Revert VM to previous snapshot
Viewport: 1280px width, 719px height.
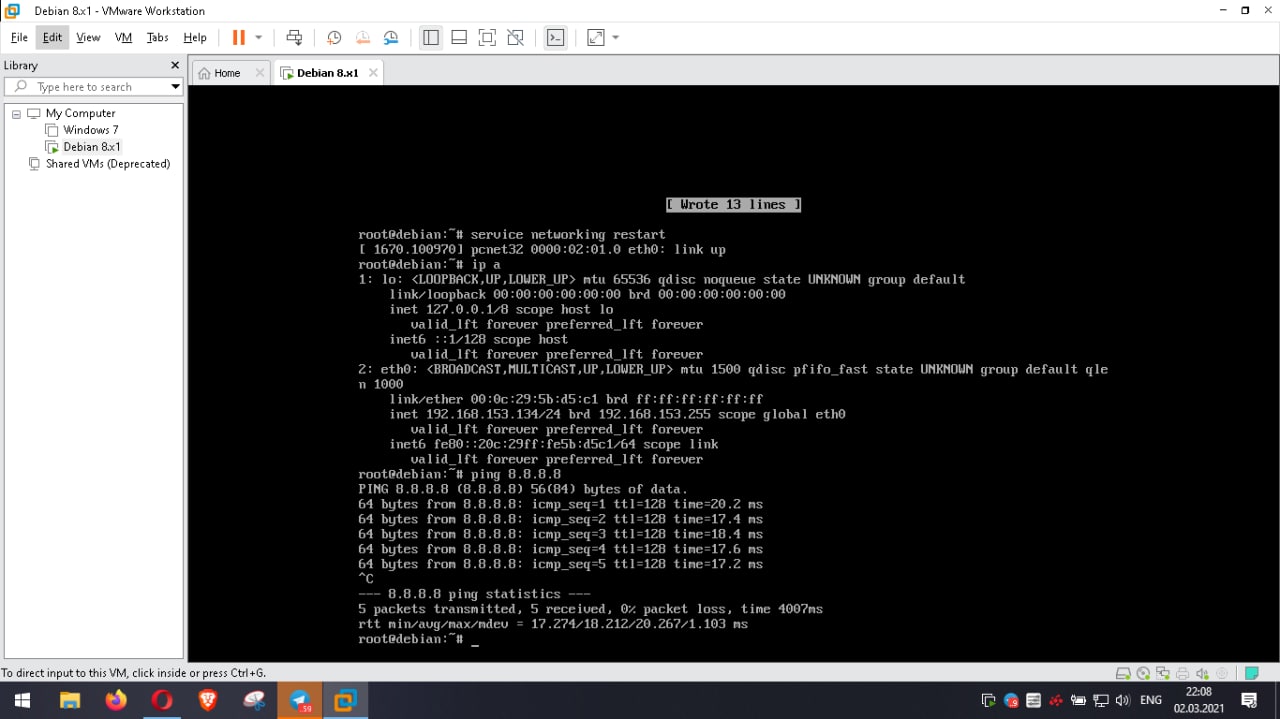[363, 37]
